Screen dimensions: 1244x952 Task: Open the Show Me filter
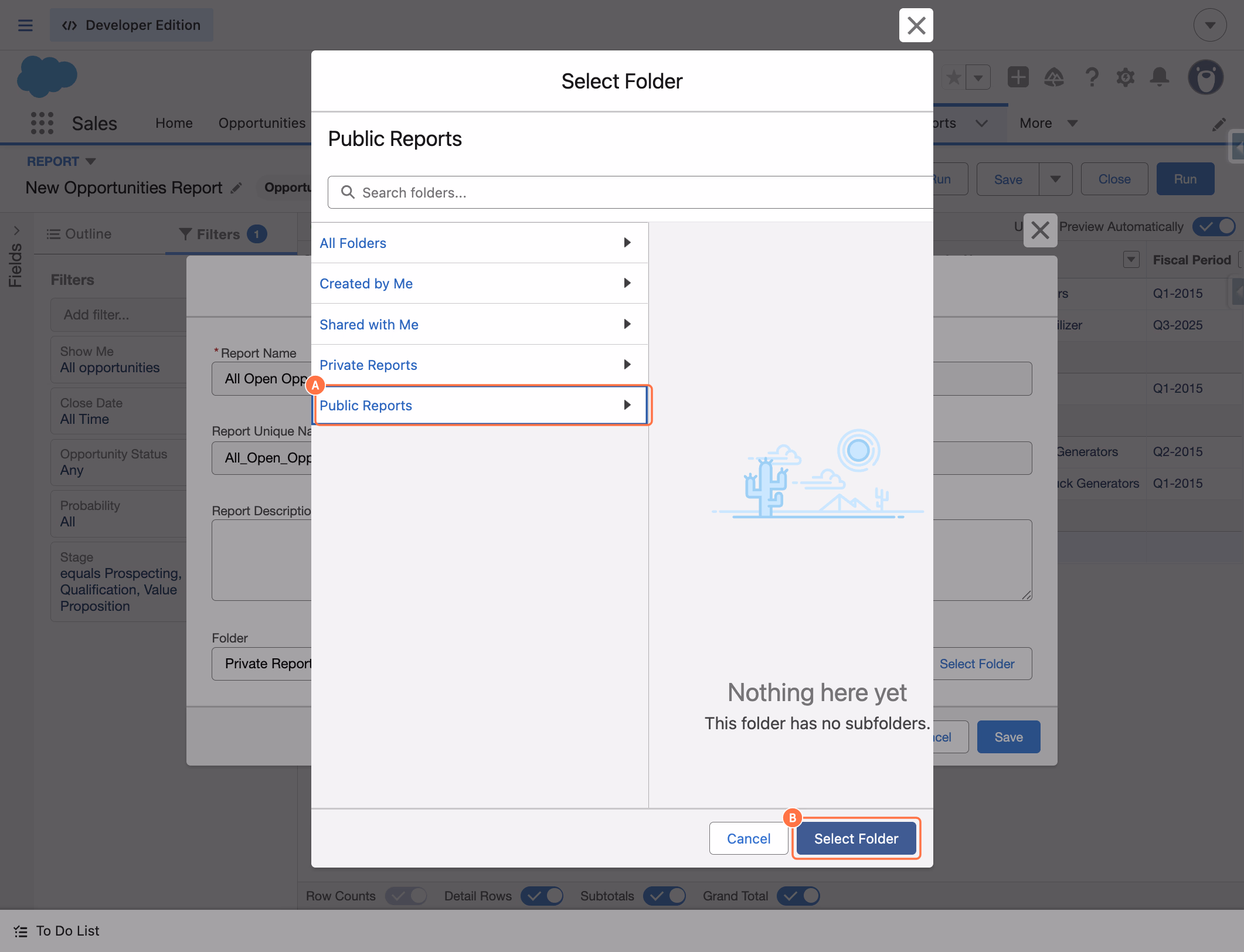(119, 359)
